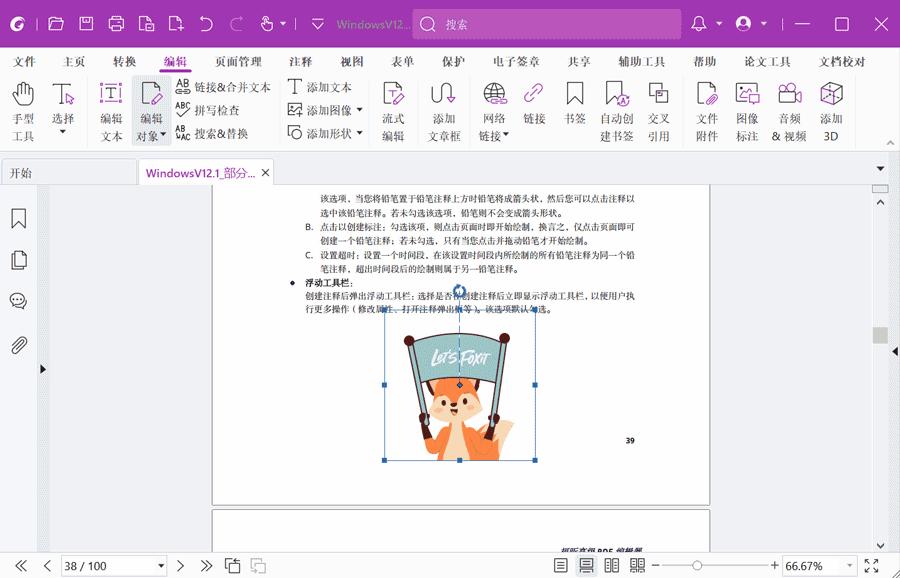Click Image Annotation (图像标注)
The image size is (900, 578).
pyautogui.click(x=747, y=111)
